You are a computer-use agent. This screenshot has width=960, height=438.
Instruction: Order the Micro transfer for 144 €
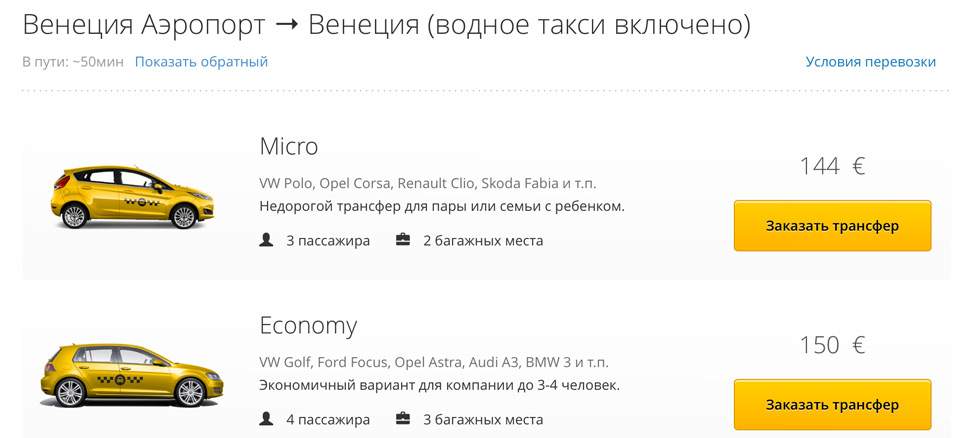point(832,226)
